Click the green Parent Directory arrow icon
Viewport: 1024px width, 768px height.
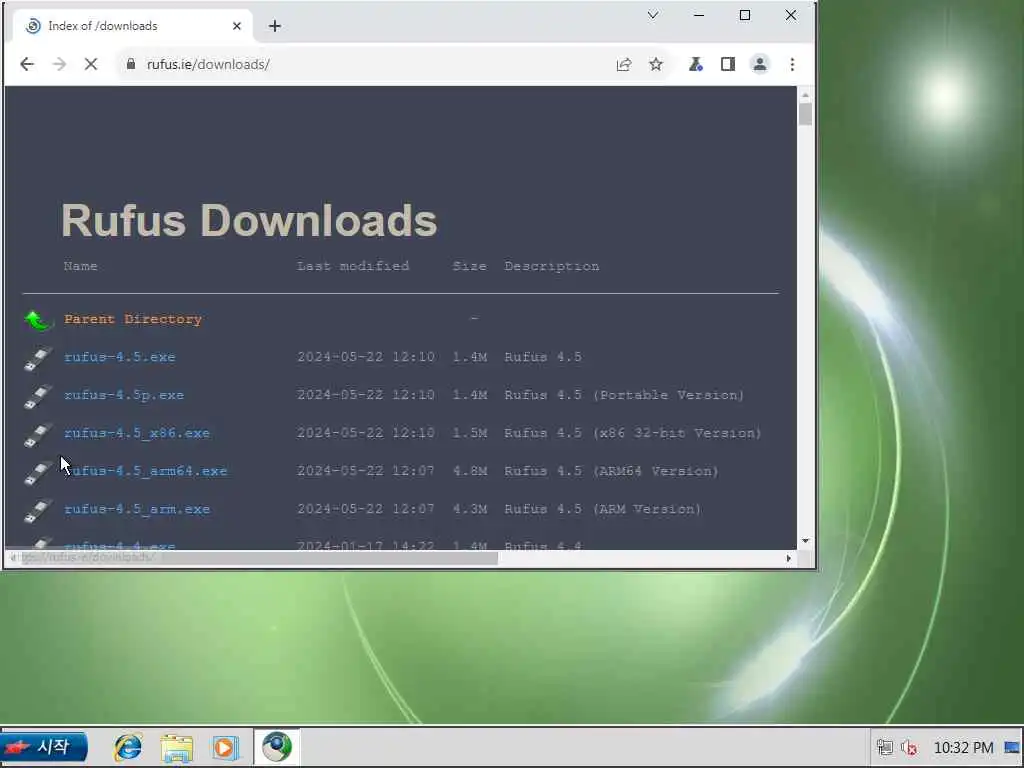click(38, 320)
